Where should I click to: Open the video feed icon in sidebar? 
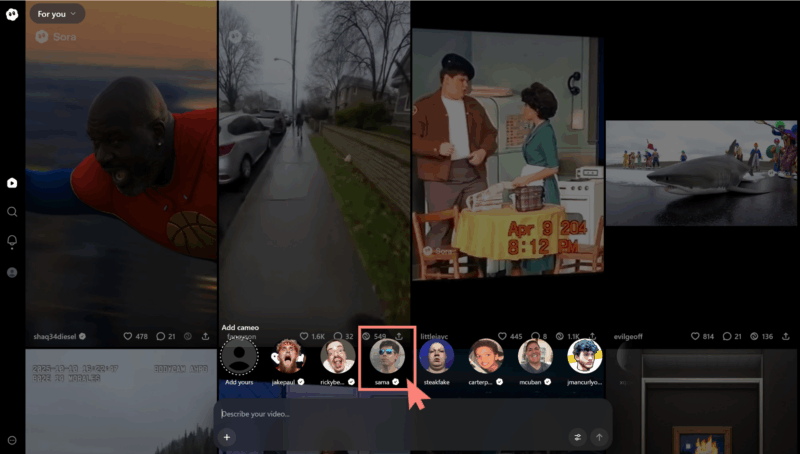12,183
